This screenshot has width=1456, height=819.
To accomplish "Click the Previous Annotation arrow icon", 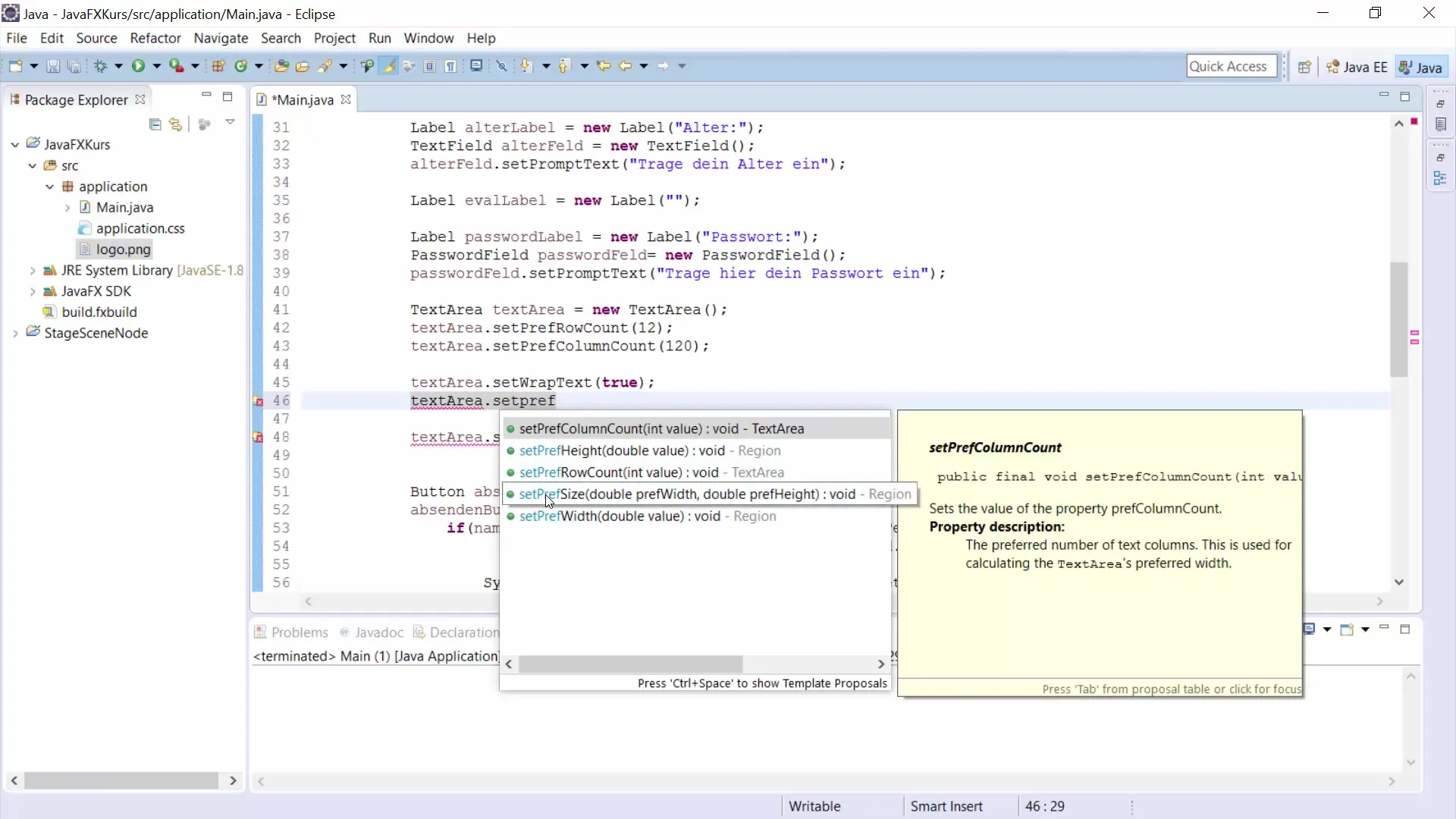I will coord(563,66).
